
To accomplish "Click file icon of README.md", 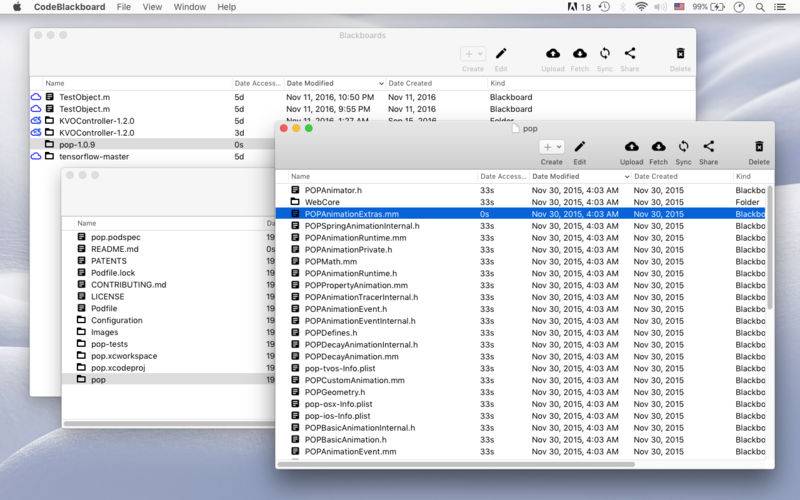I will (x=81, y=249).
